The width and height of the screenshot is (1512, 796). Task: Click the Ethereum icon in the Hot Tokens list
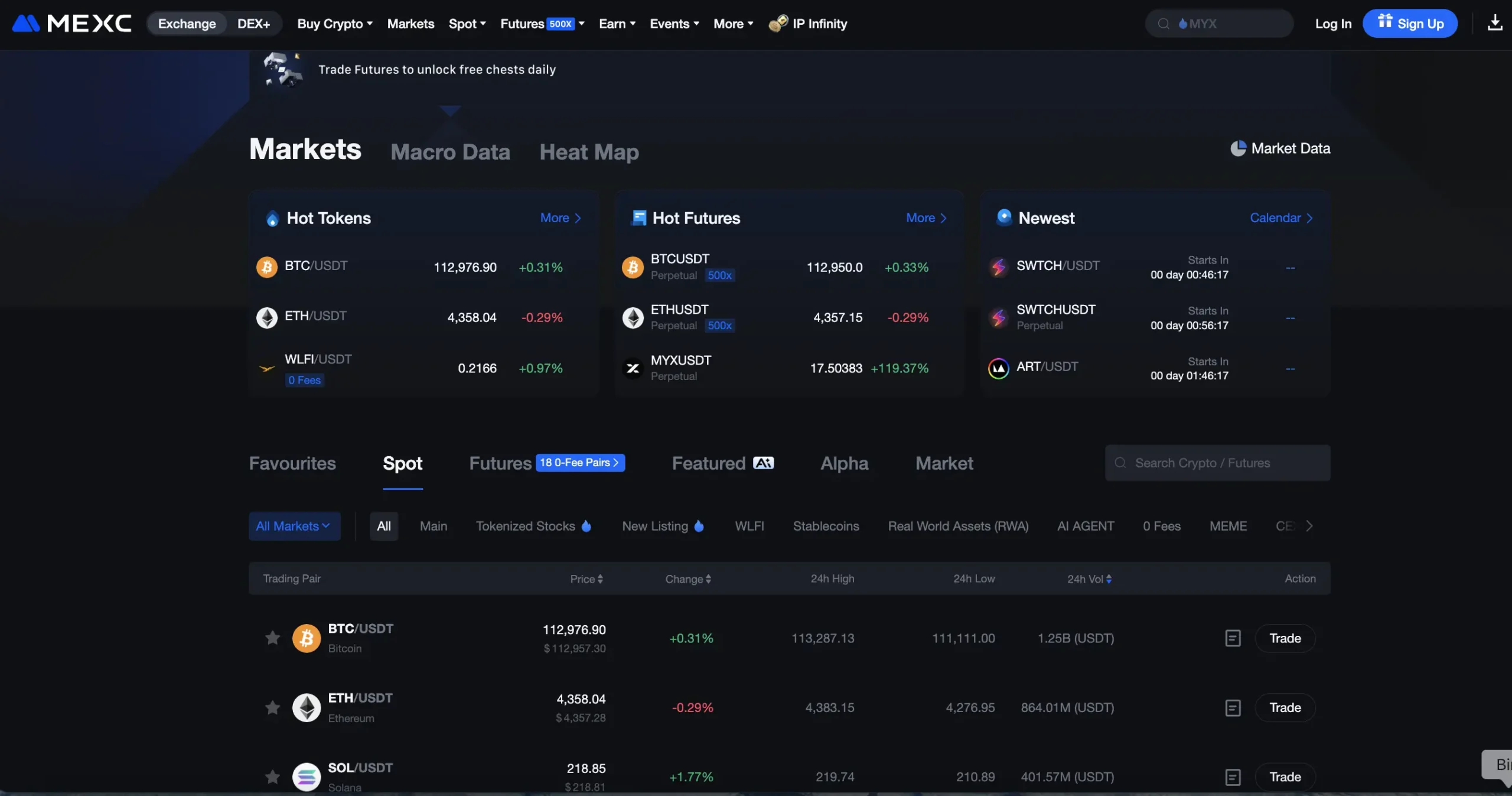click(x=266, y=317)
